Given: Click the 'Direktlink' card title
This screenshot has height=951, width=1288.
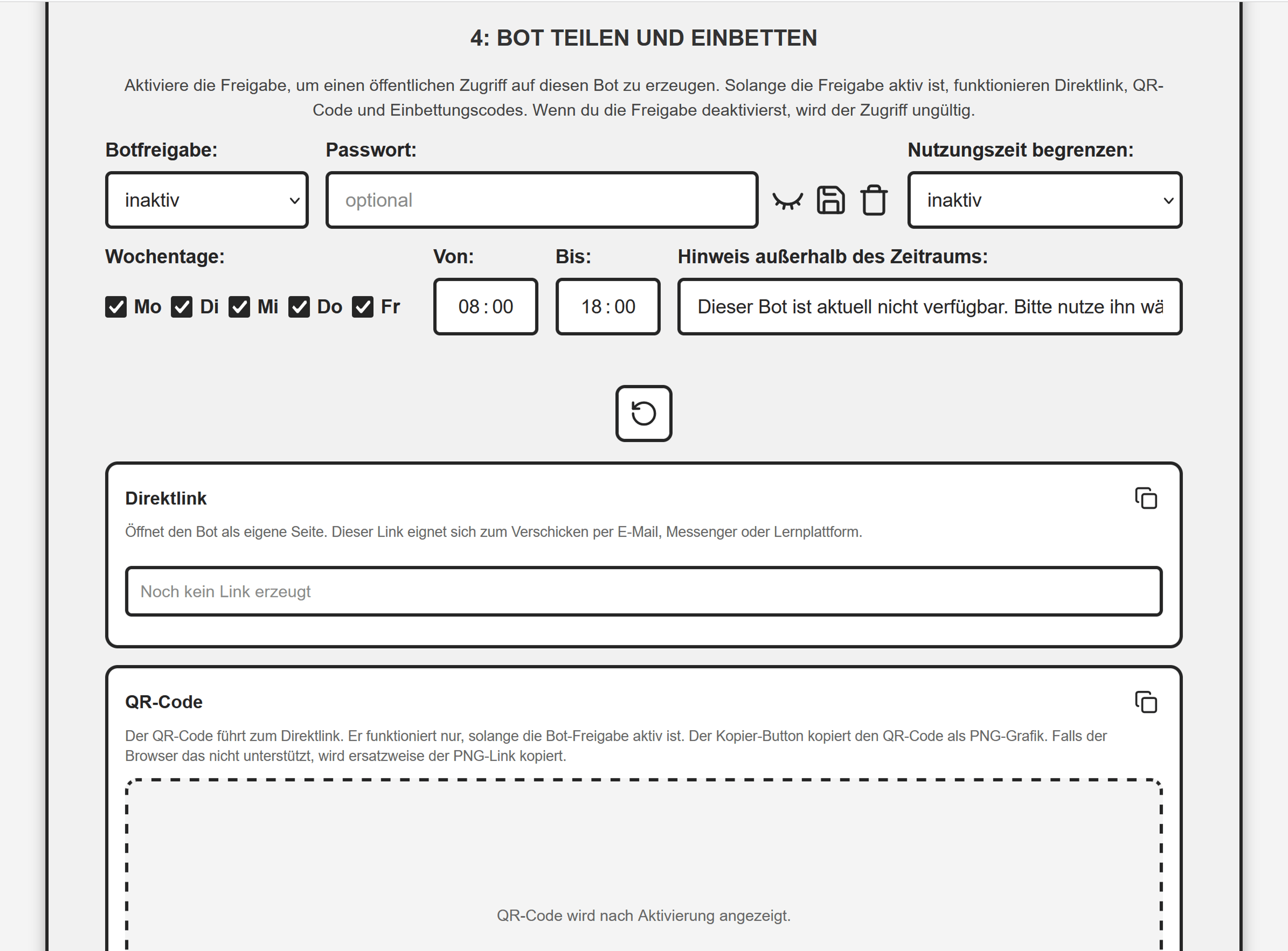Looking at the screenshot, I should click(x=165, y=498).
